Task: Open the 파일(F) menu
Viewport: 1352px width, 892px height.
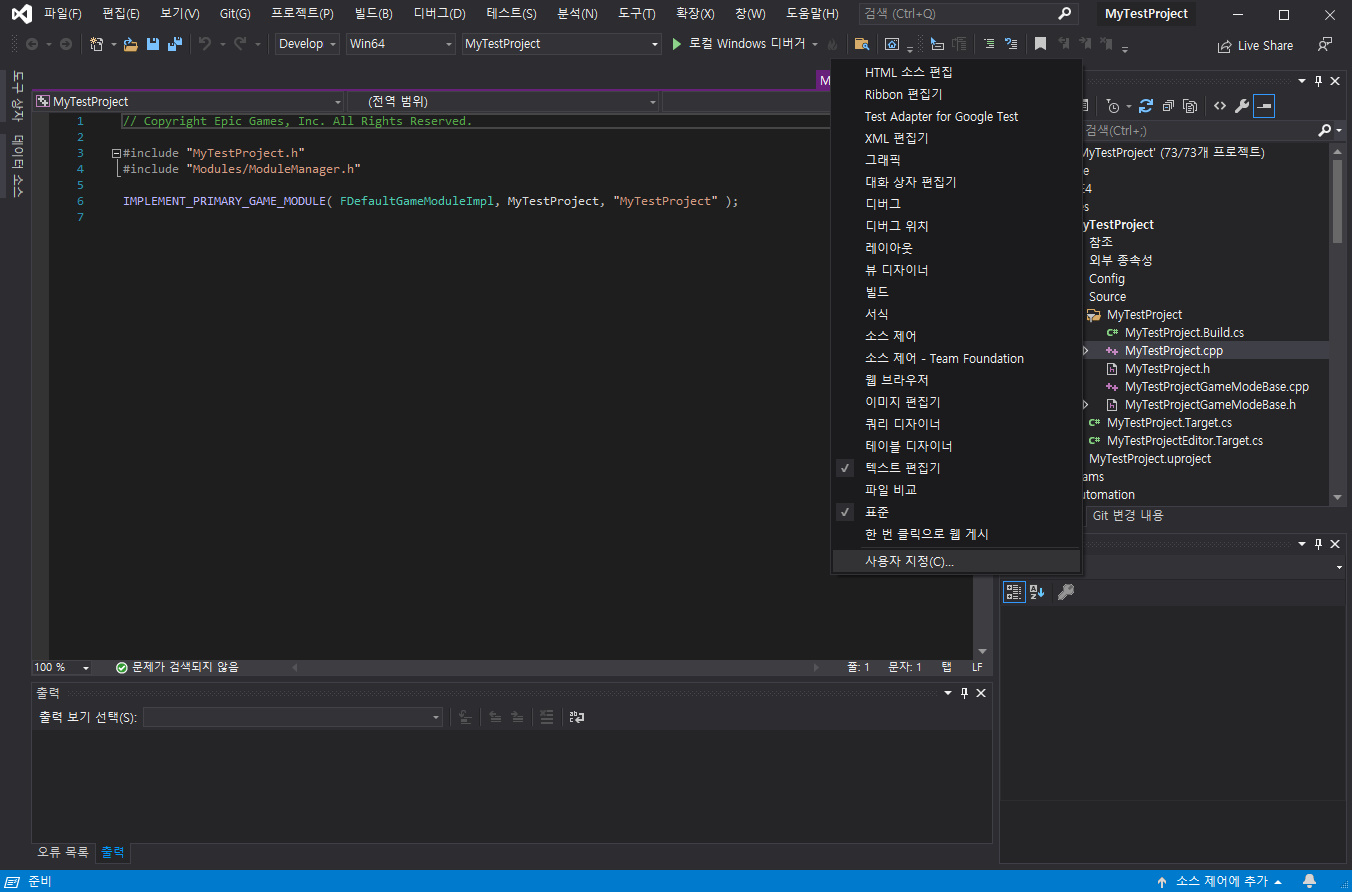Action: pos(63,14)
